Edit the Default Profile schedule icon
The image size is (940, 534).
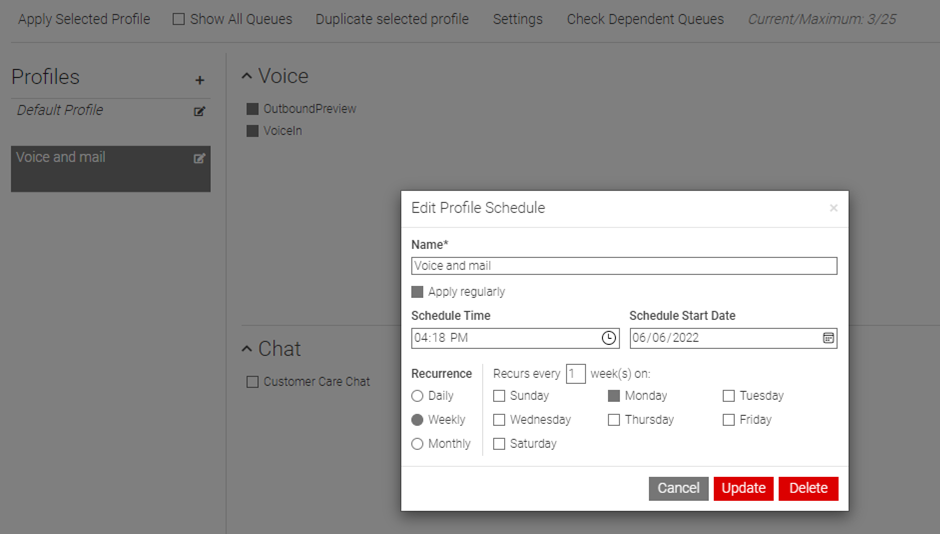[x=200, y=111]
